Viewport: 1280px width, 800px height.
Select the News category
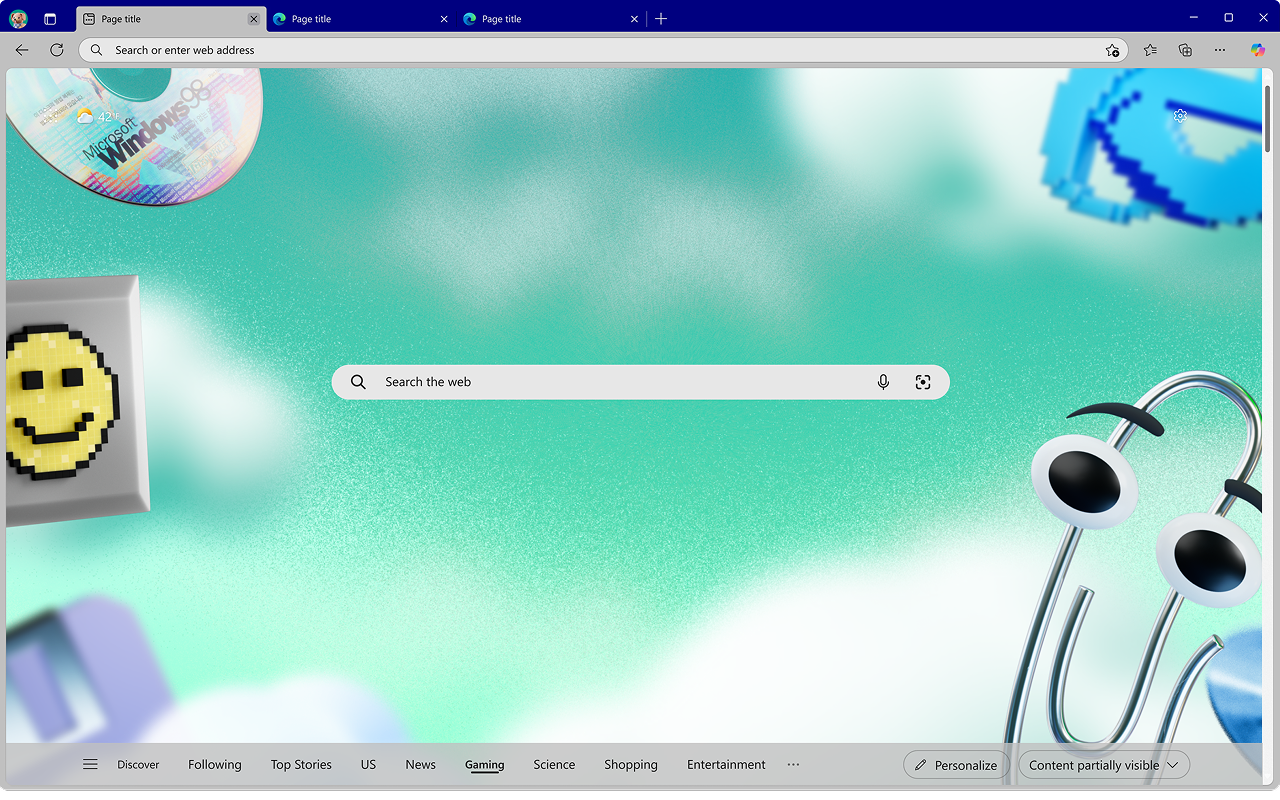click(420, 765)
